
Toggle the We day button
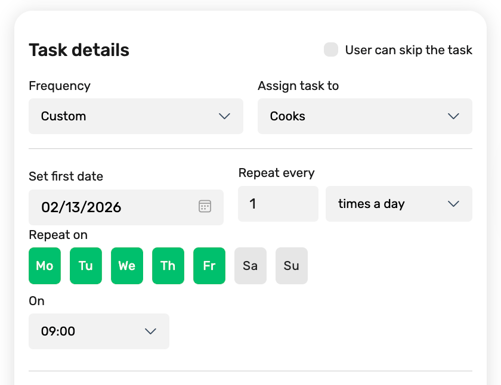click(x=127, y=266)
